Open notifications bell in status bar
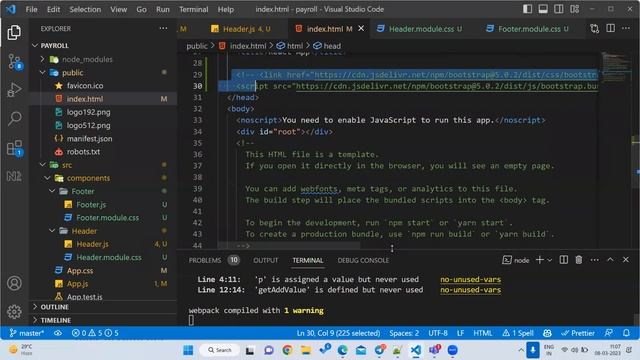 [627, 333]
